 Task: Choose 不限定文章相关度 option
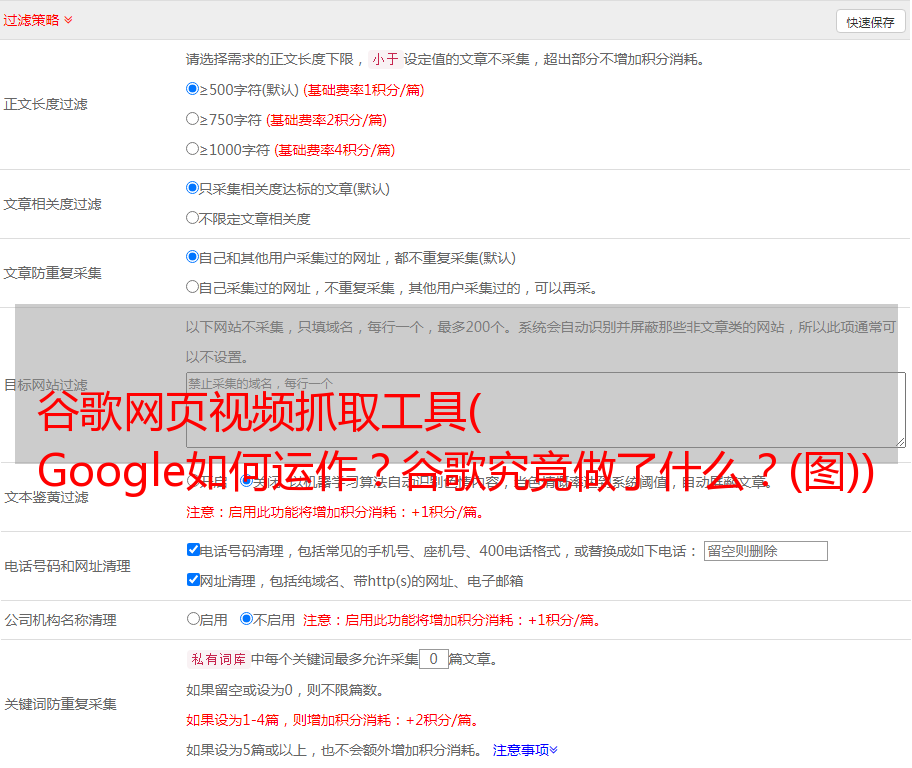click(x=193, y=218)
